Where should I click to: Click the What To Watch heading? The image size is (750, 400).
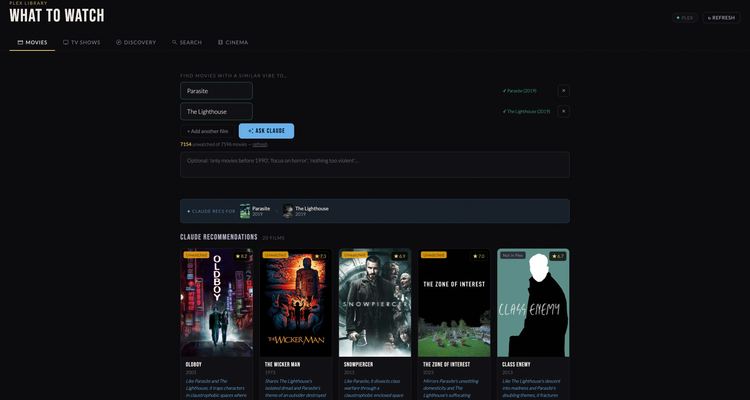click(57, 16)
